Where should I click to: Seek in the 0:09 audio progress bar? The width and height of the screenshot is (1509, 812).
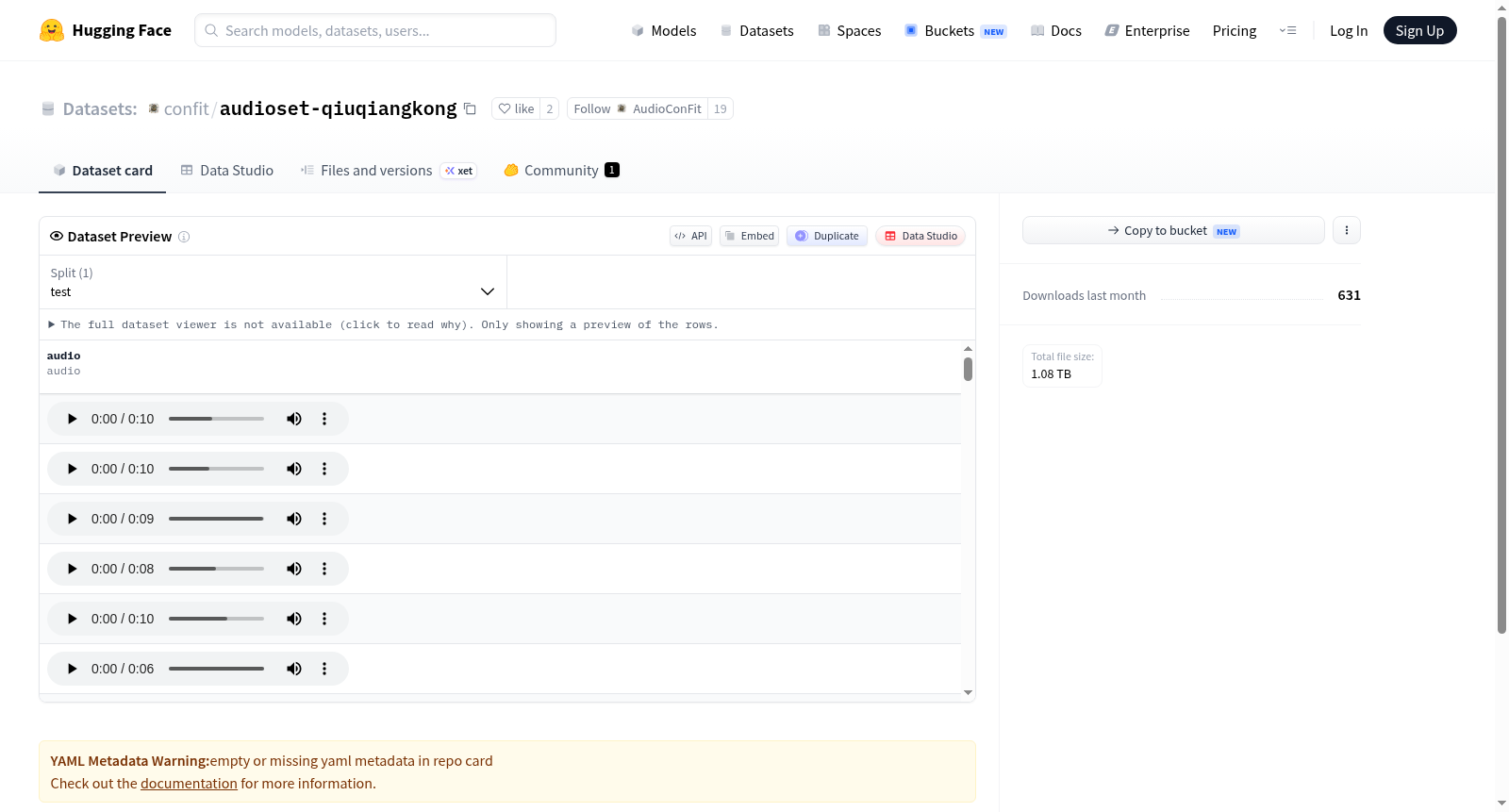click(216, 519)
